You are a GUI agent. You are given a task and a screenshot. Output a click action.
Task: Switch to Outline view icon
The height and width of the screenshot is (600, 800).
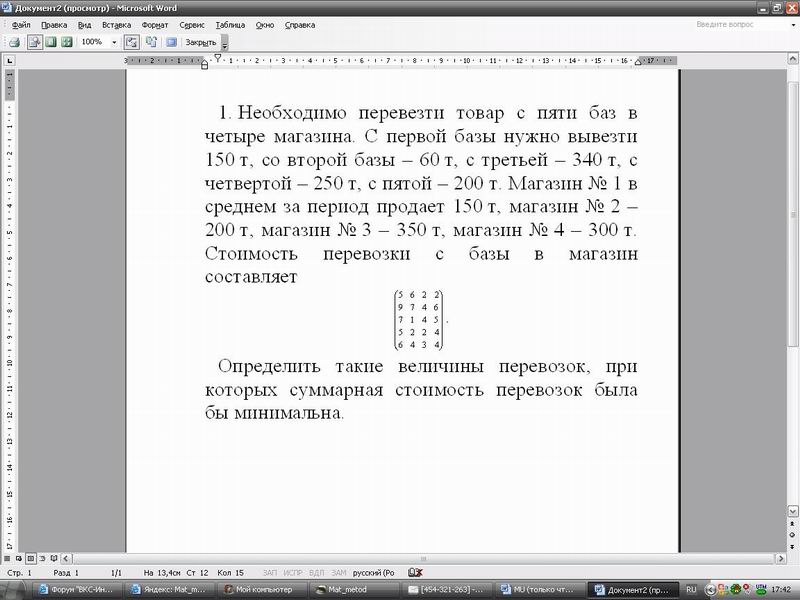pyautogui.click(x=42, y=559)
